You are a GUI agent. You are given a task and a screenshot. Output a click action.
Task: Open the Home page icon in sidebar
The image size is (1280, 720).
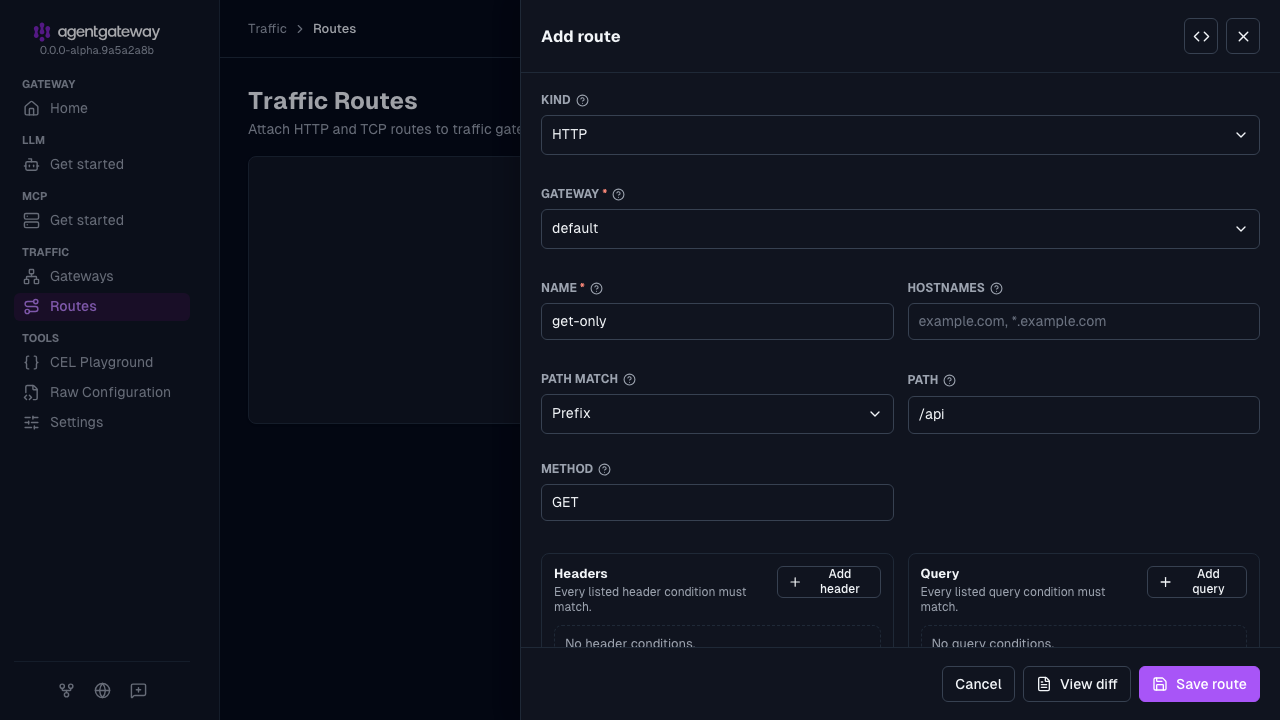click(x=32, y=108)
